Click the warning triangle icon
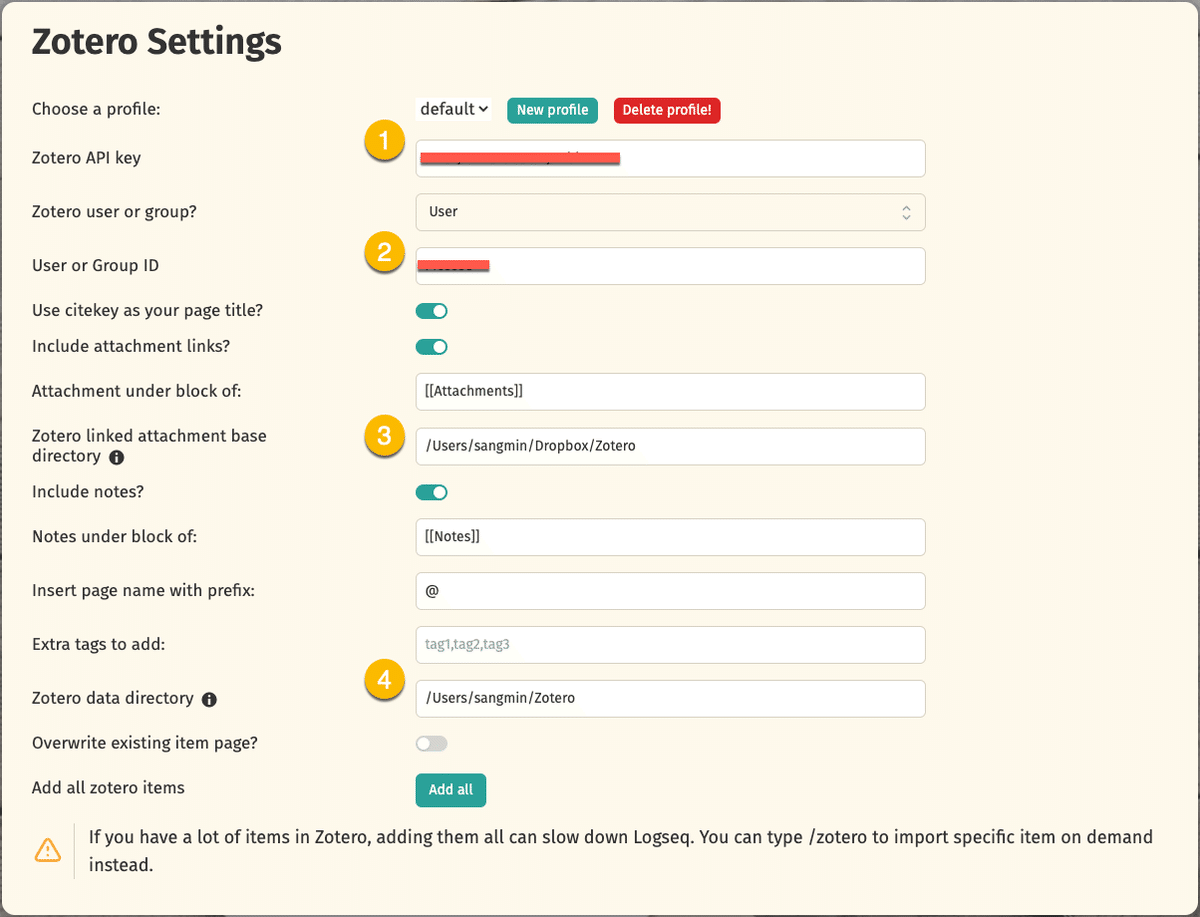Screen dimensions: 1200x917 [x=47, y=850]
